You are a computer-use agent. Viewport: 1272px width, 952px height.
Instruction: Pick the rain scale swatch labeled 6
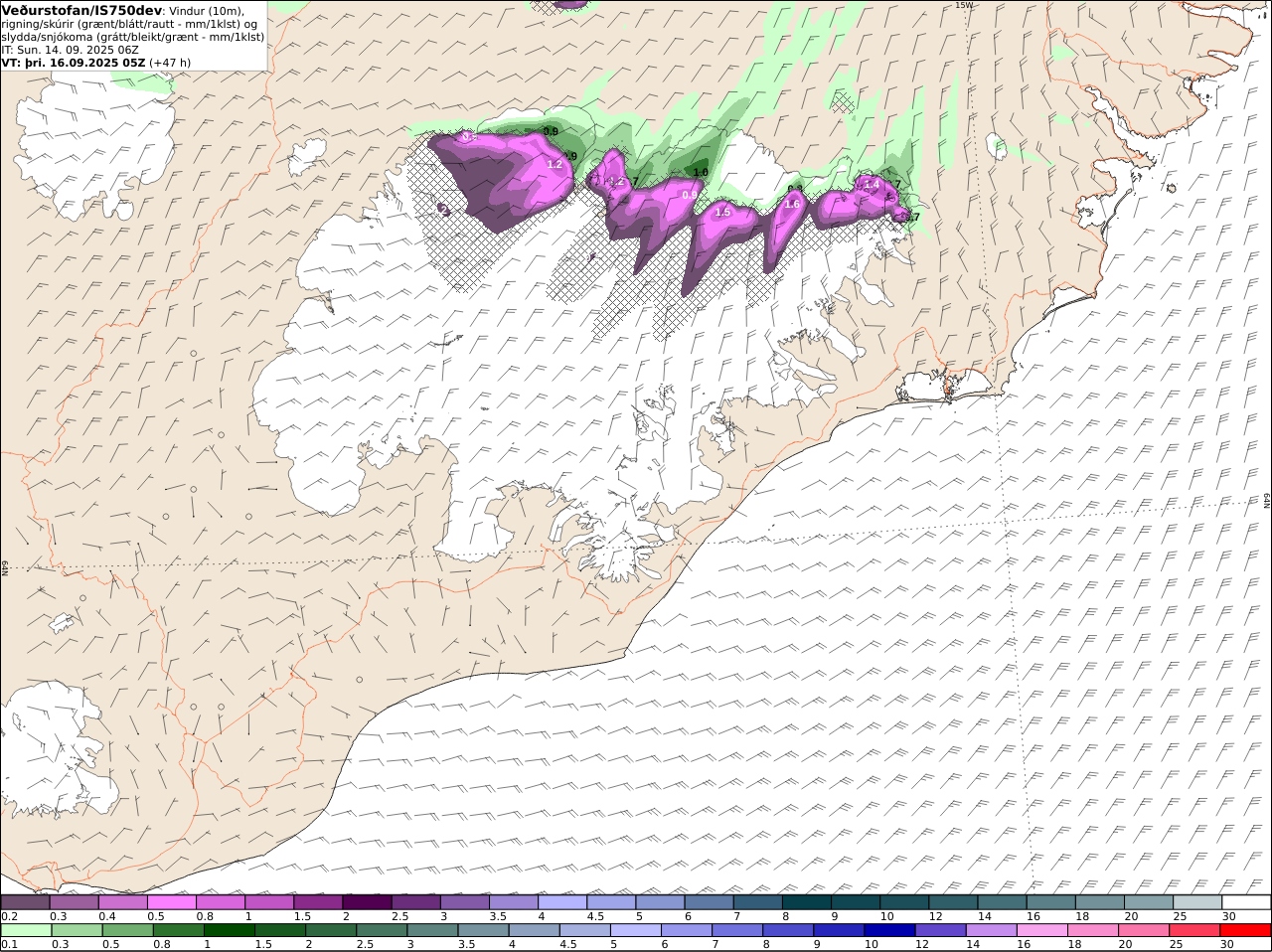point(686,931)
